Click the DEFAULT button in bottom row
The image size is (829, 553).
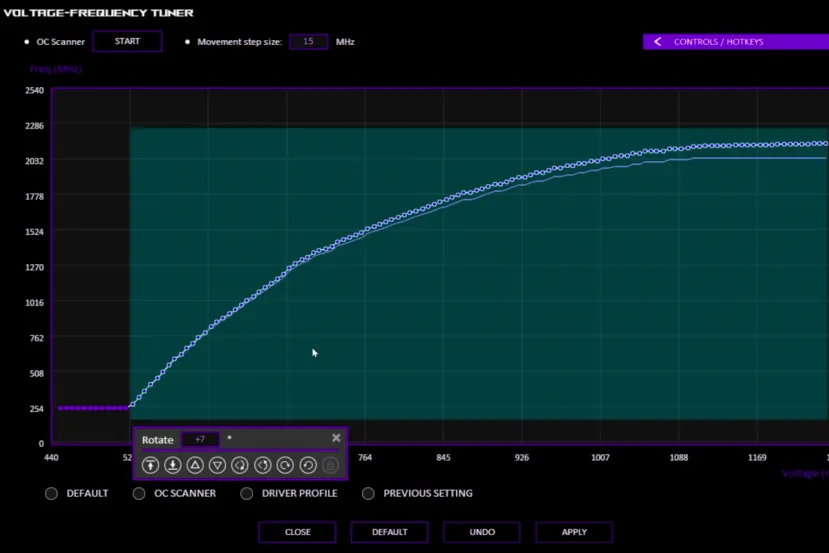[390, 532]
